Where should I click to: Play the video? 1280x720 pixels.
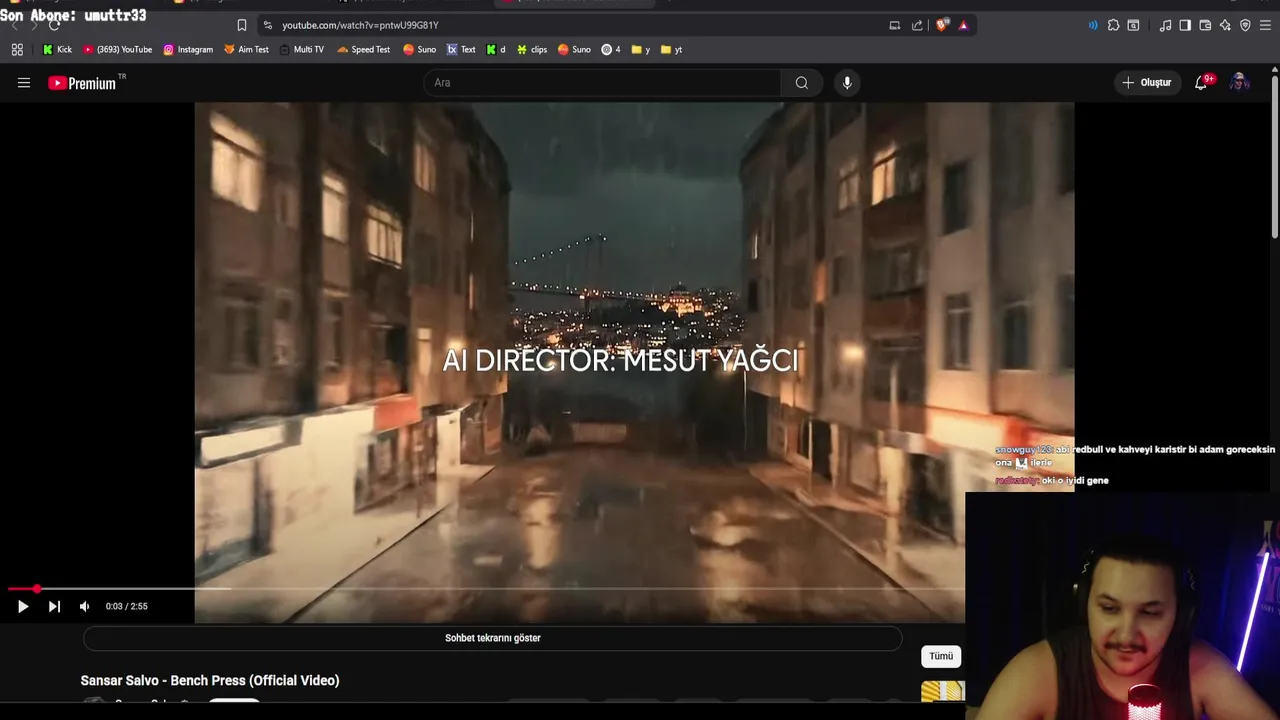pos(23,606)
